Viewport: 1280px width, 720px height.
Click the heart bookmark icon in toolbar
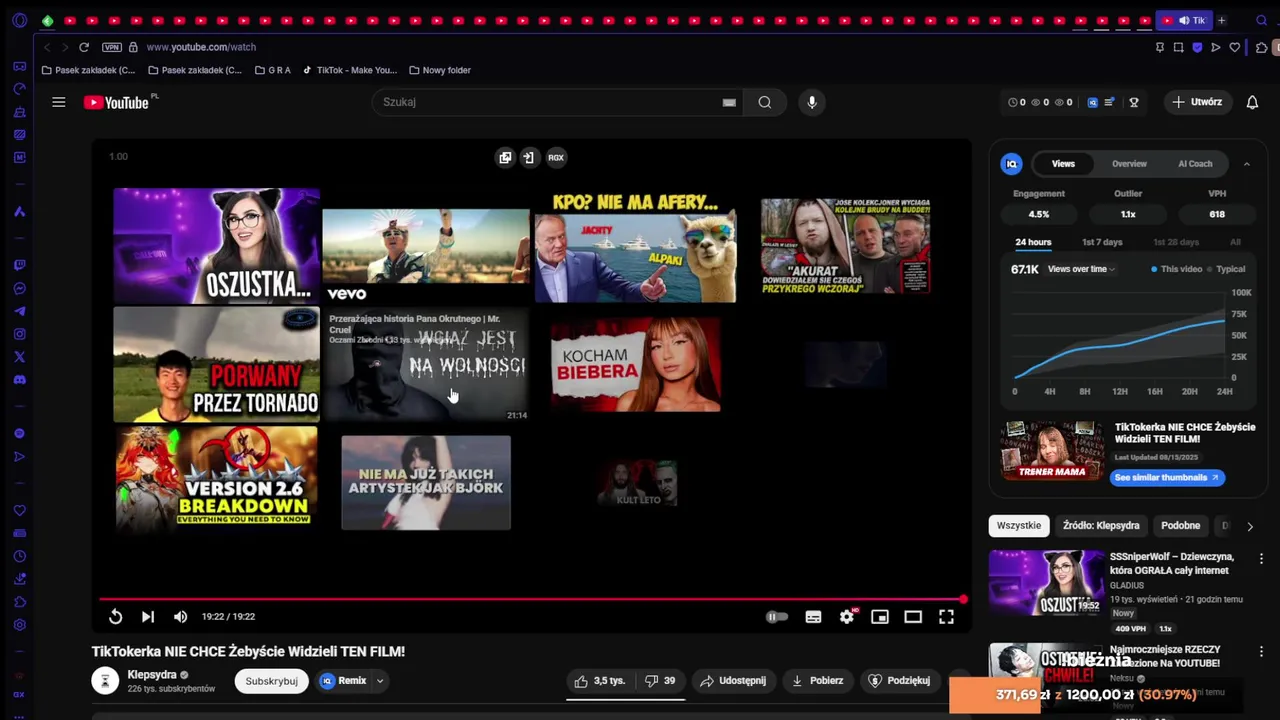(x=1235, y=47)
